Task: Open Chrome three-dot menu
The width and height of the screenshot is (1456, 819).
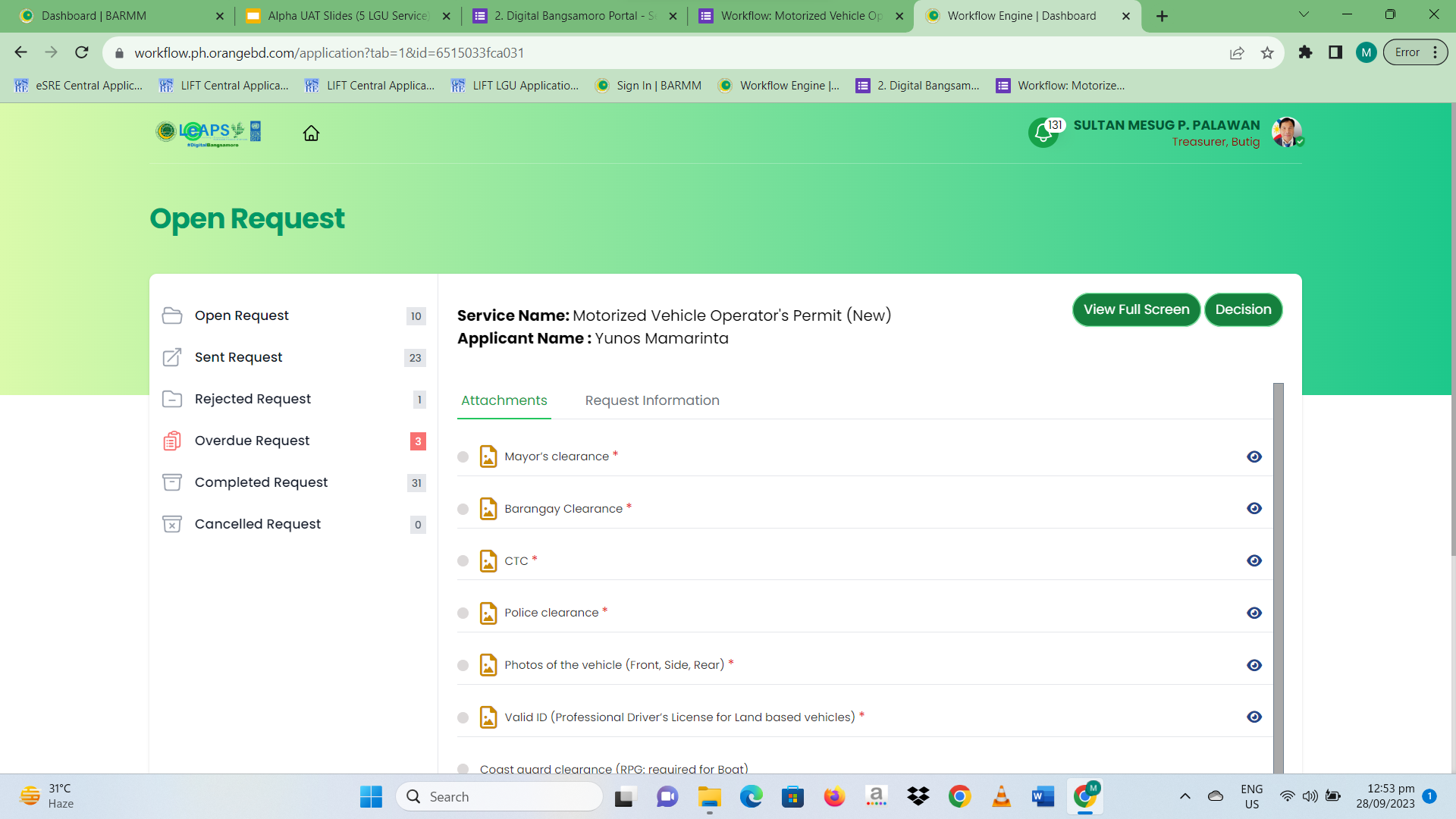Action: (x=1436, y=52)
